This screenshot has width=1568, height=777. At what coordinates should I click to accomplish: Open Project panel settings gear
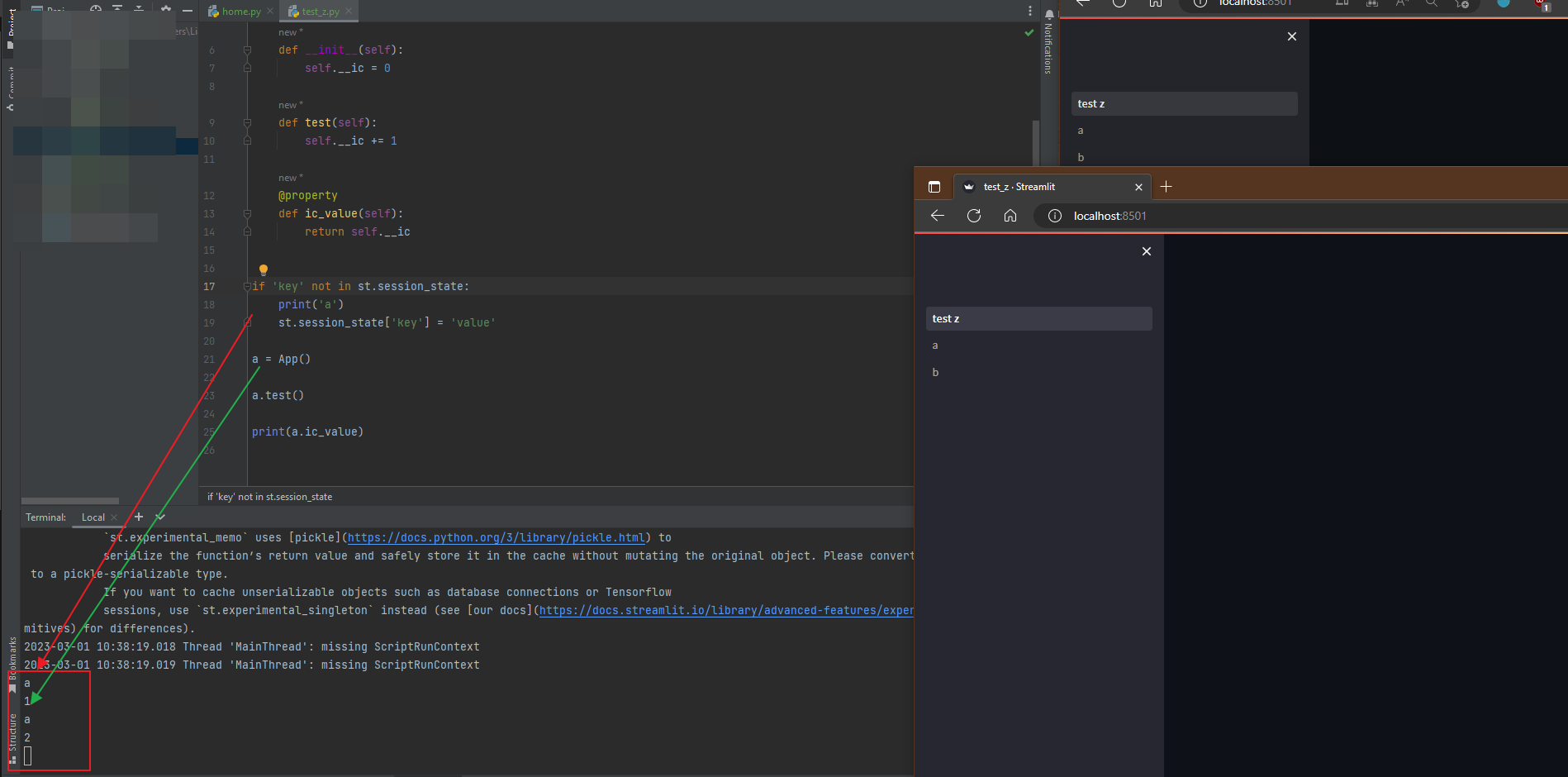(x=166, y=9)
